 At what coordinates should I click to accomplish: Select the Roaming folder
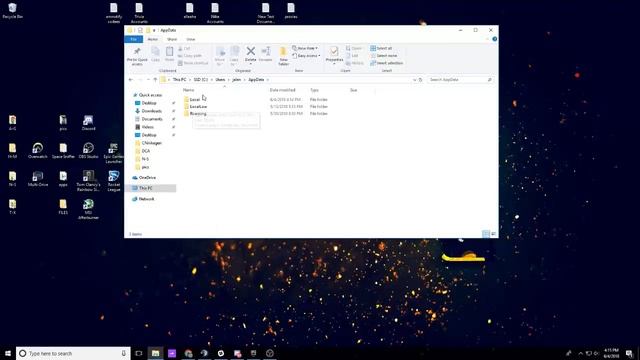pyautogui.click(x=198, y=113)
